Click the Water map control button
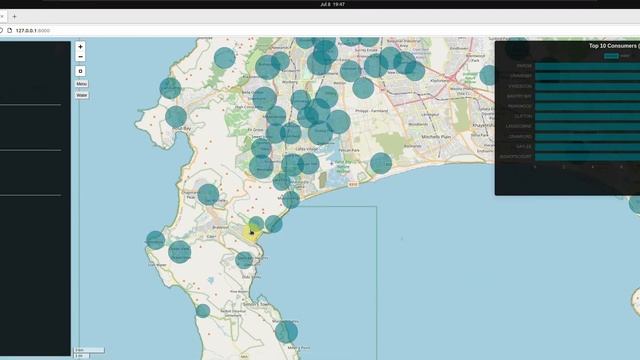The image size is (640, 360). (82, 95)
